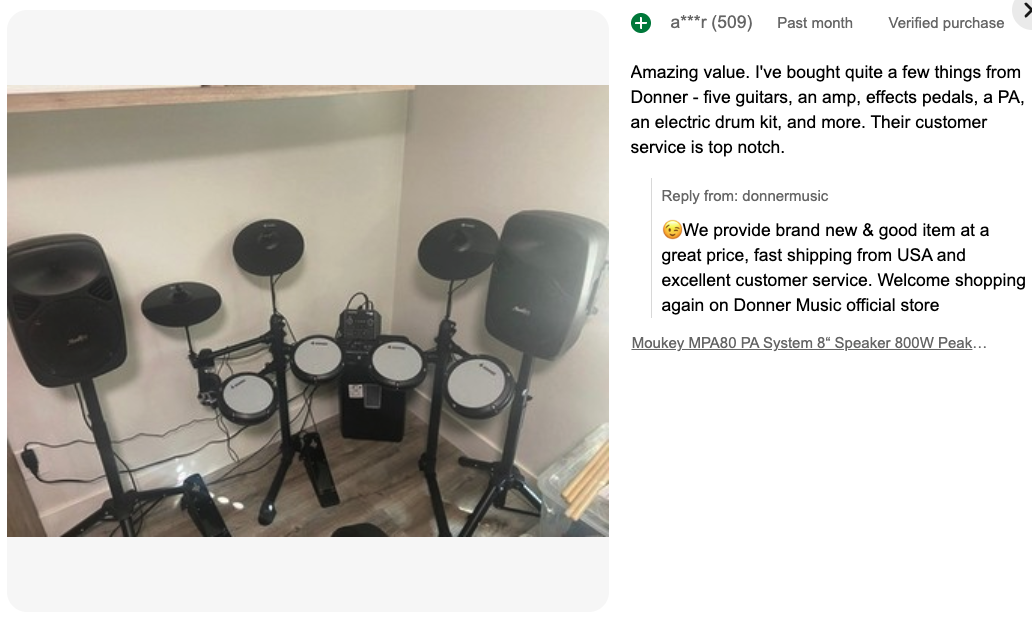
Task: Open reviewer a***r's profile name
Action: pos(689,22)
